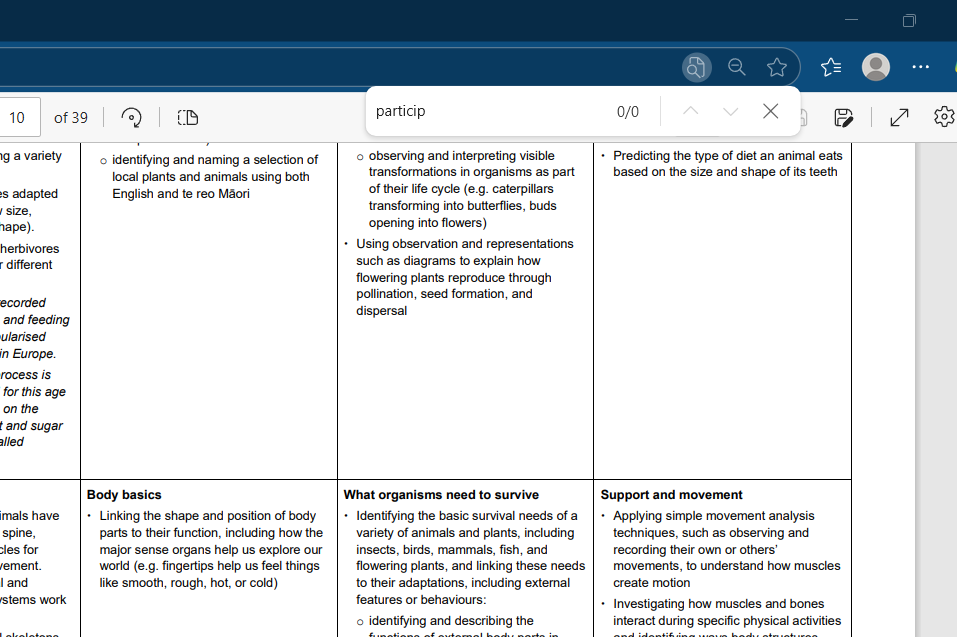Go to next search result
This screenshot has width=957, height=637.
coord(730,111)
